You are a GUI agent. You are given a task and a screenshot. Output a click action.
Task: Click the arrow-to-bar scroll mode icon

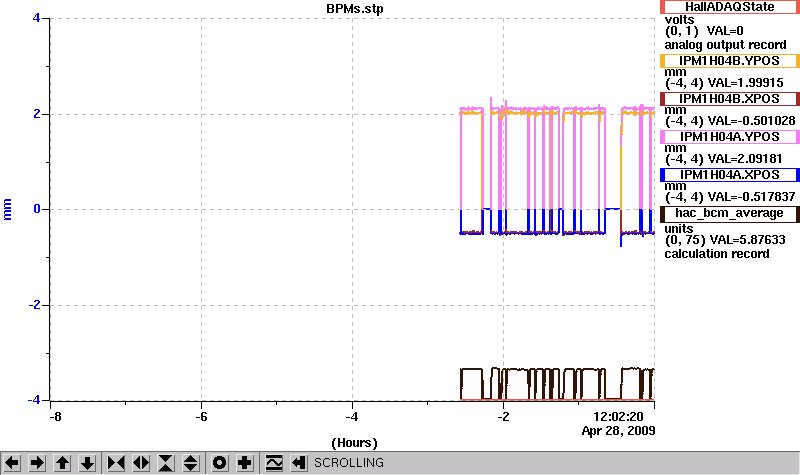point(299,463)
